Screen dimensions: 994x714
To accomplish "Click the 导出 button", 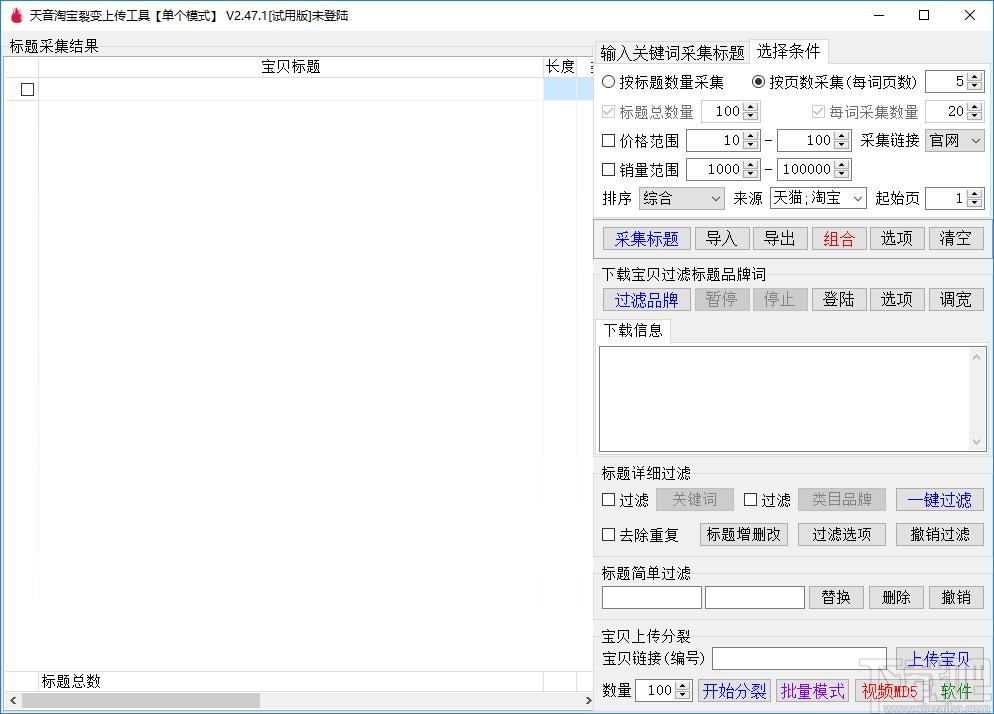I will pyautogui.click(x=780, y=239).
